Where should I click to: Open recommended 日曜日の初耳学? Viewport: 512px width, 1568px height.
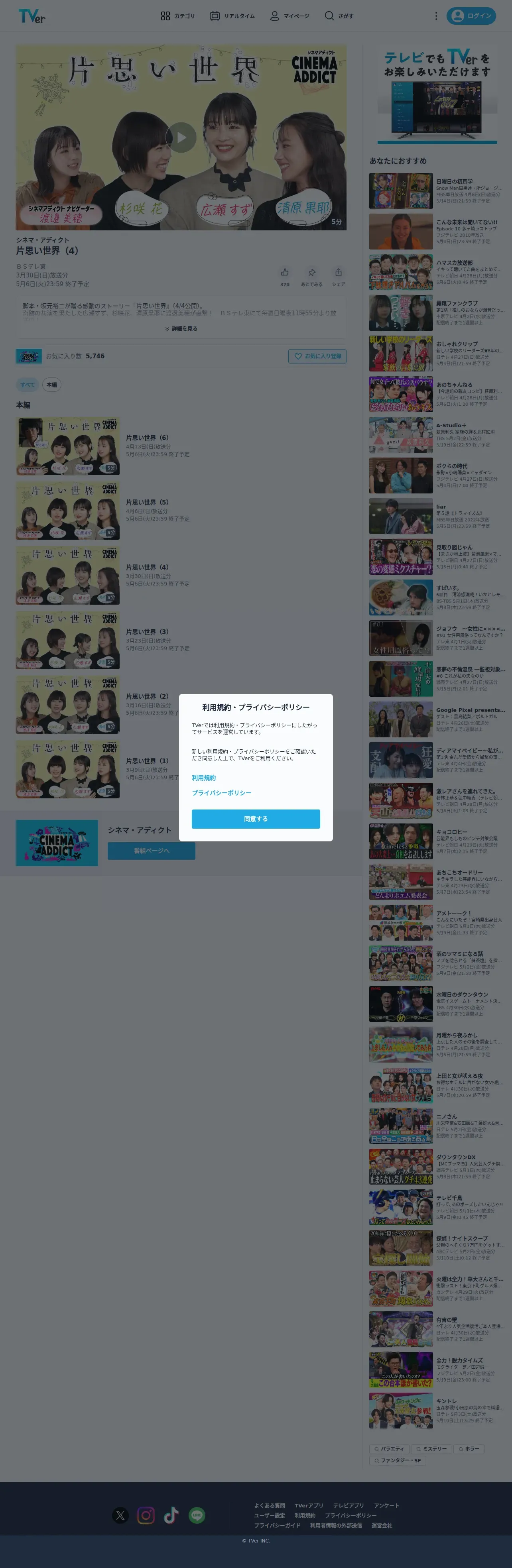pos(437,191)
